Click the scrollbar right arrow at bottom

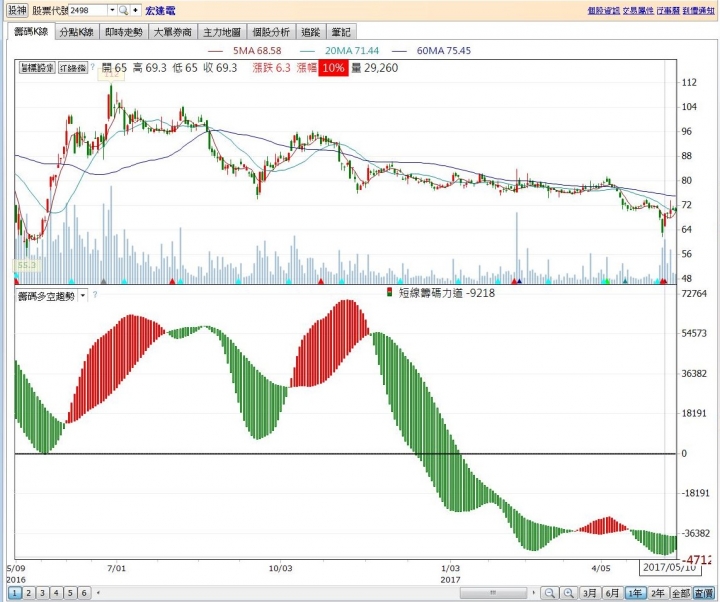(533, 593)
